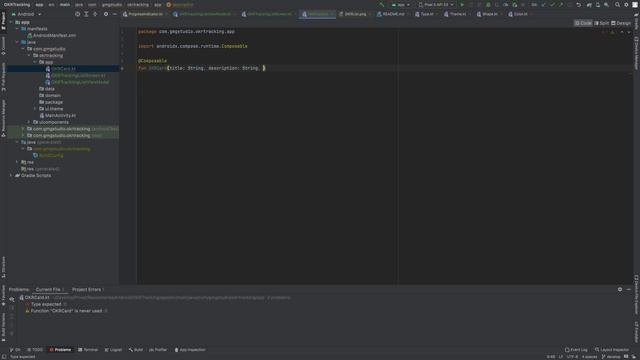
Task: Open the Event Log button
Action: tap(576, 350)
